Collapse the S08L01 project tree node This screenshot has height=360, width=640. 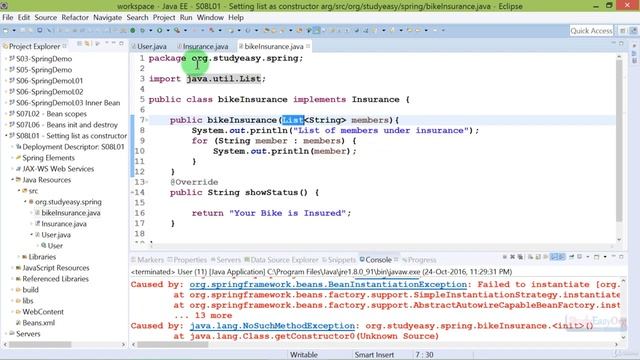pos(6,136)
